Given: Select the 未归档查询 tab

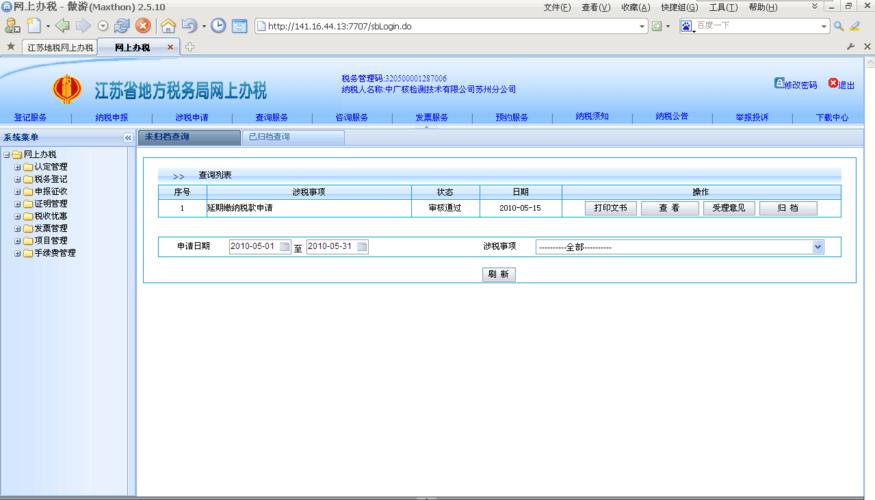Looking at the screenshot, I should click(x=189, y=137).
